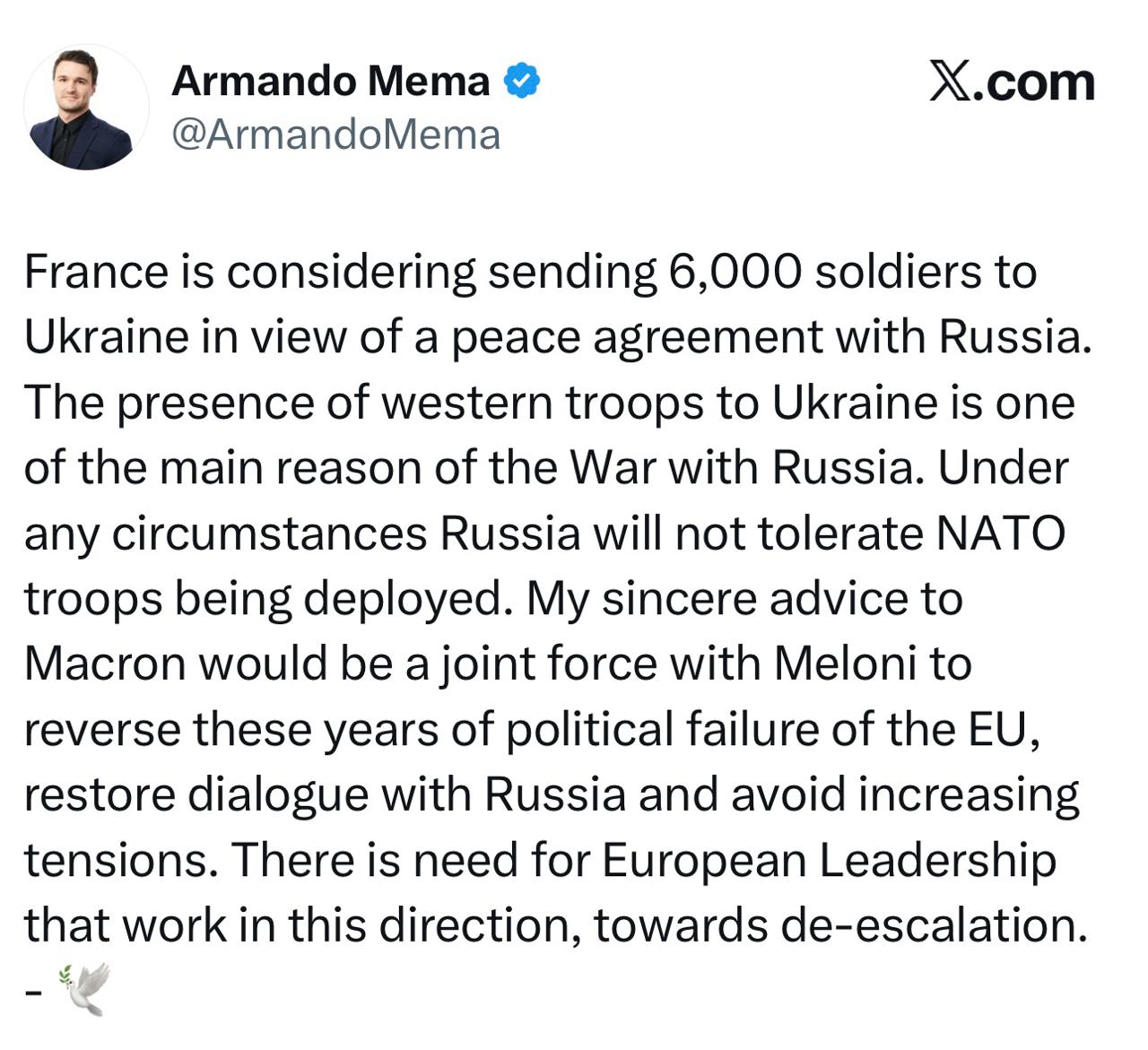Click the blue verified checkmark badge

(x=522, y=82)
